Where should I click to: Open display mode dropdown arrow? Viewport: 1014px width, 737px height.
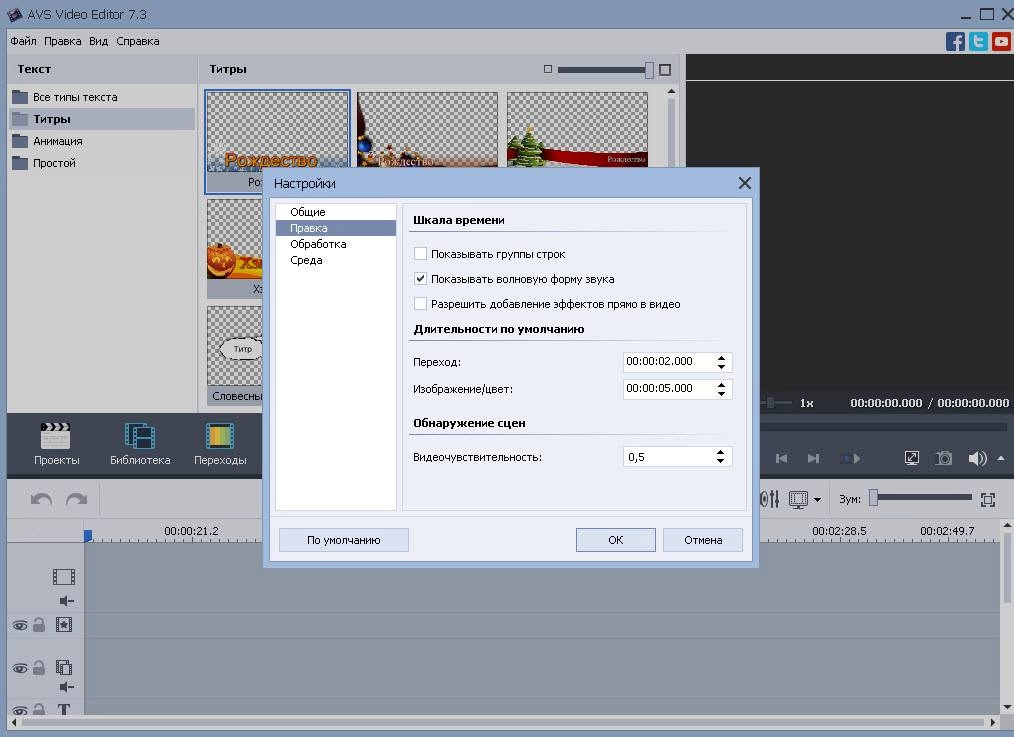[x=817, y=500]
